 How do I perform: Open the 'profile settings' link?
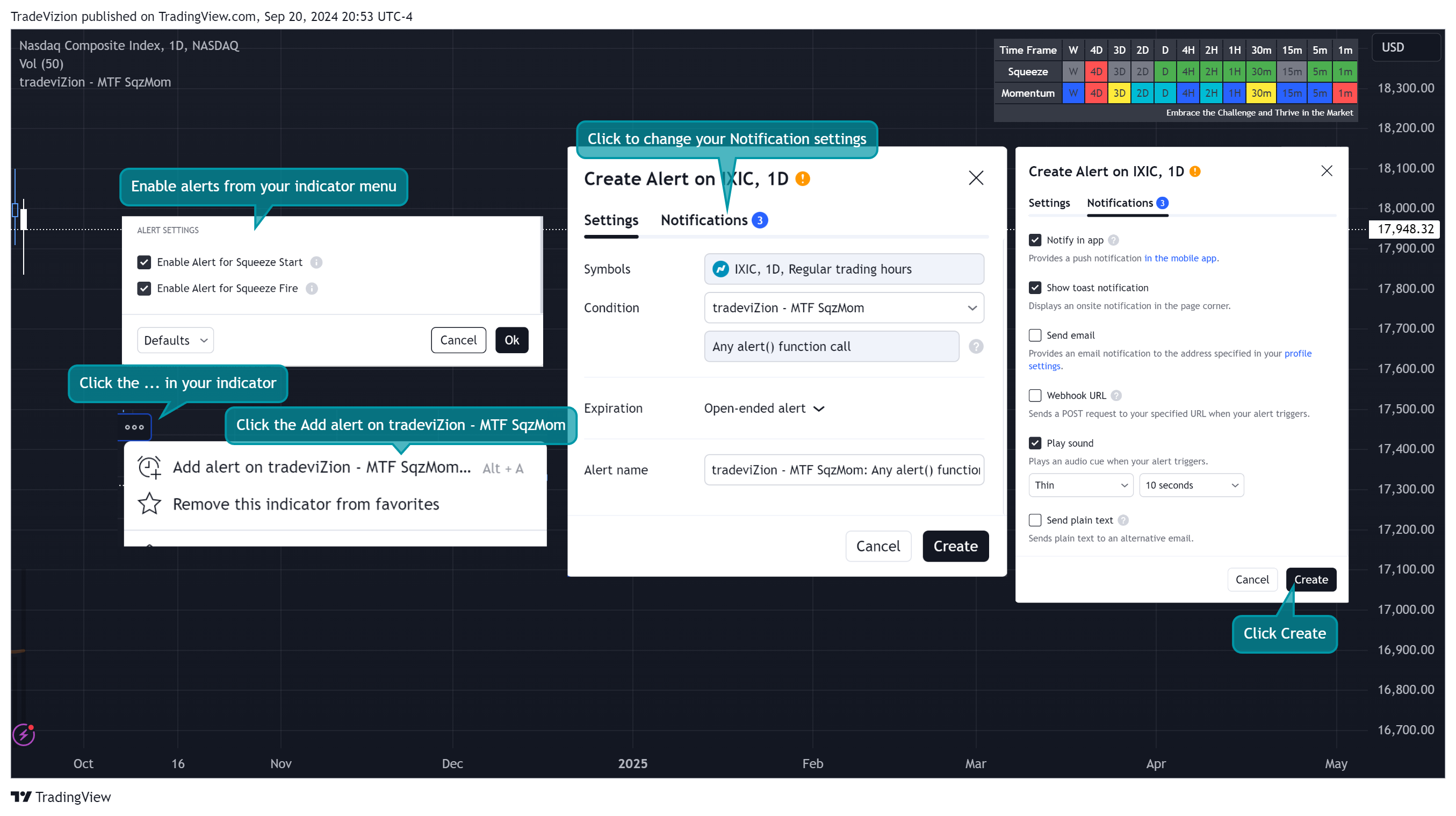pyautogui.click(x=1298, y=353)
